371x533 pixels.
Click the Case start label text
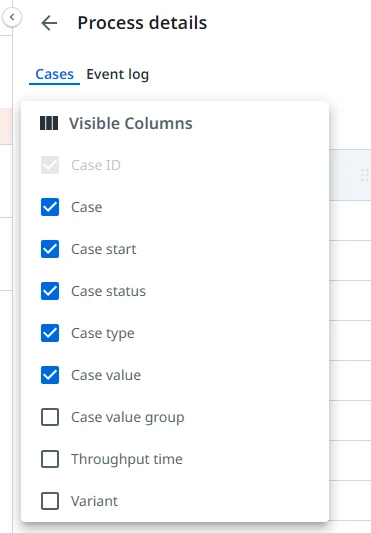point(104,250)
